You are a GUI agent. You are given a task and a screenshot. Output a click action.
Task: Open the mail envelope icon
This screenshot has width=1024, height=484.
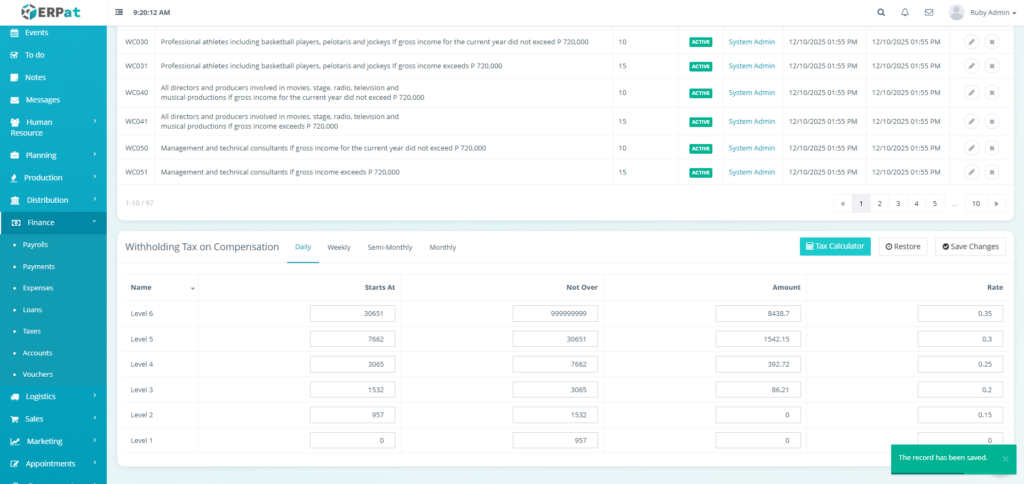pyautogui.click(x=929, y=12)
